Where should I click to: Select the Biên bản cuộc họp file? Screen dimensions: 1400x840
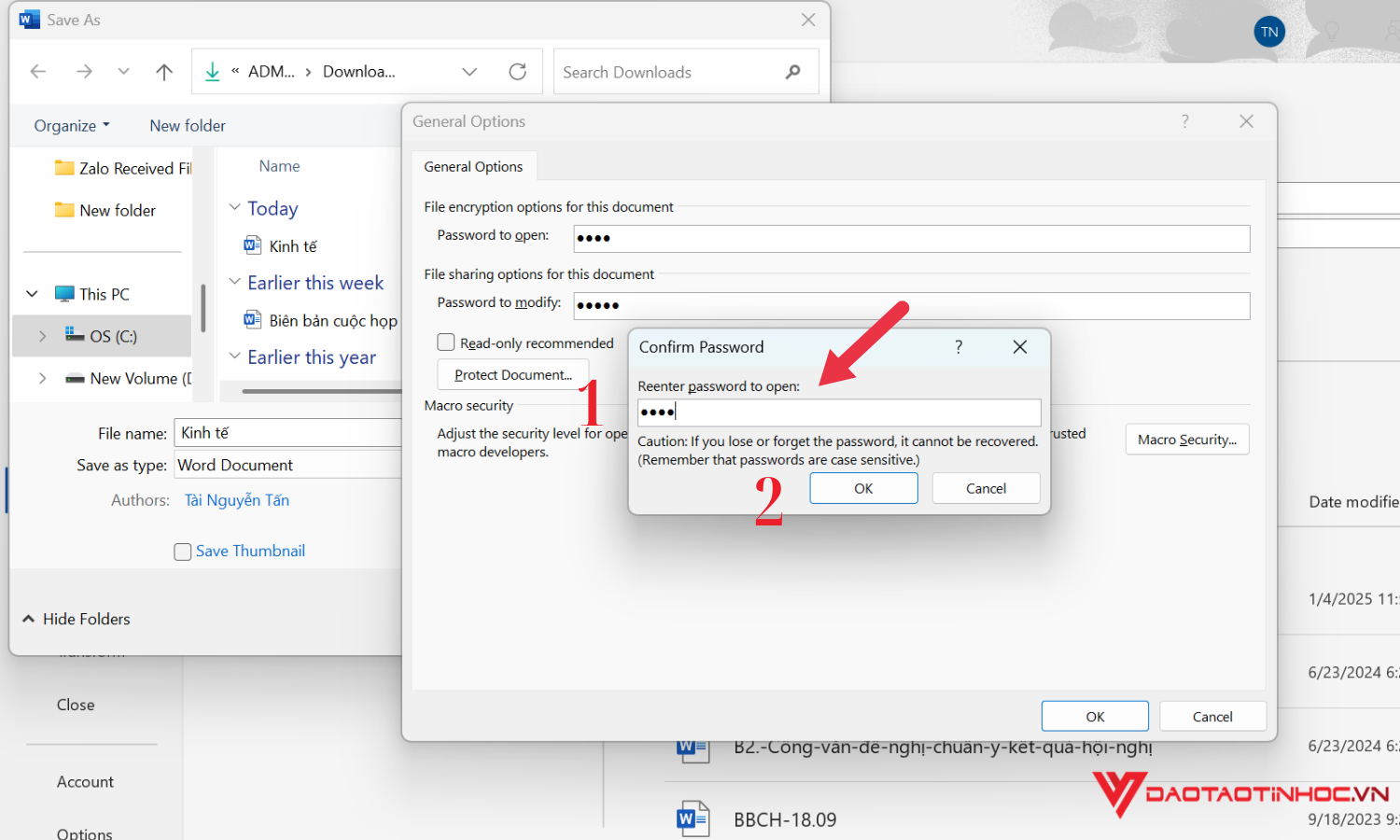320,320
